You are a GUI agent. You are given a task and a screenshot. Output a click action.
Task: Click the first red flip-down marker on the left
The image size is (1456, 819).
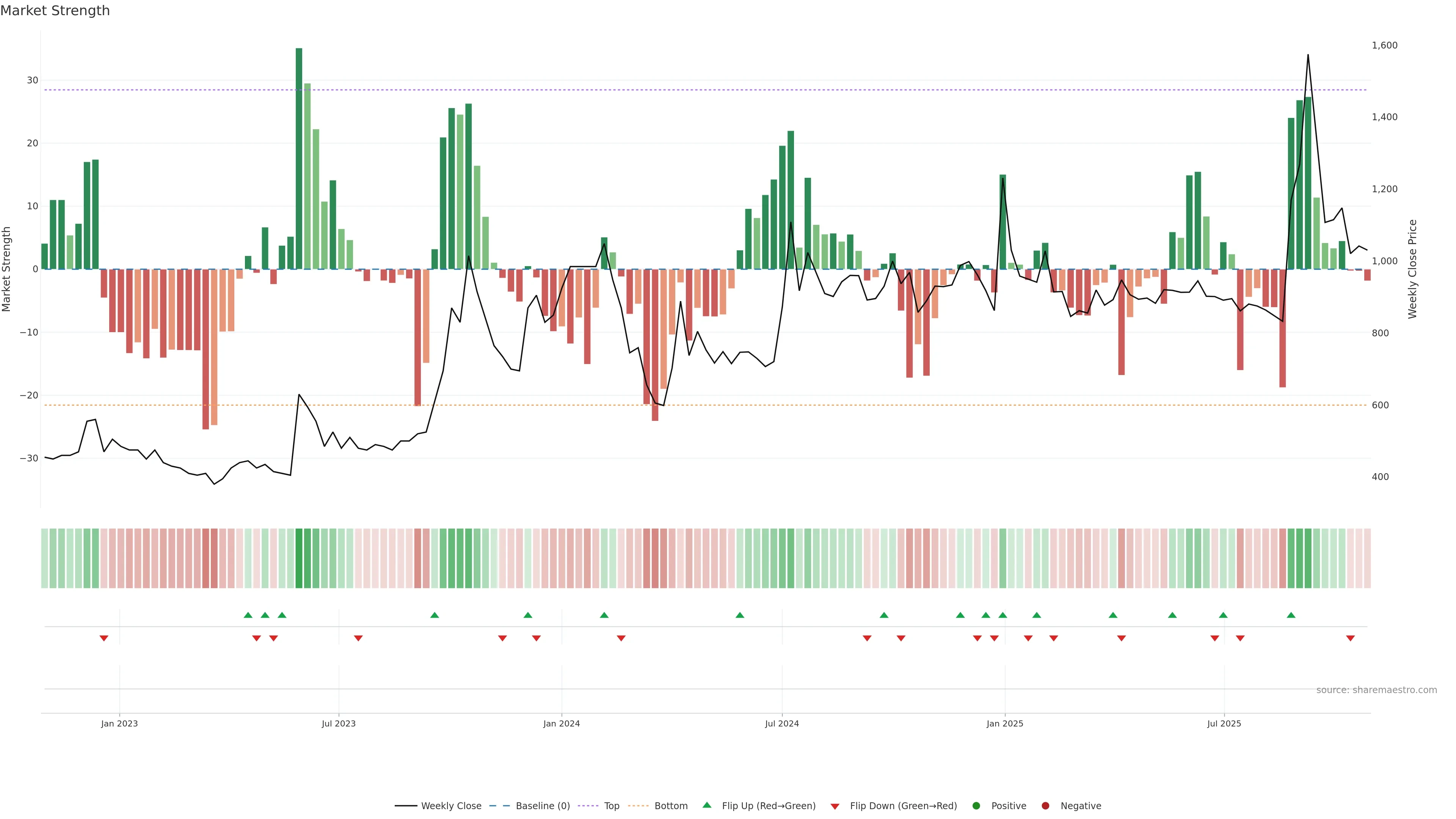coord(104,638)
